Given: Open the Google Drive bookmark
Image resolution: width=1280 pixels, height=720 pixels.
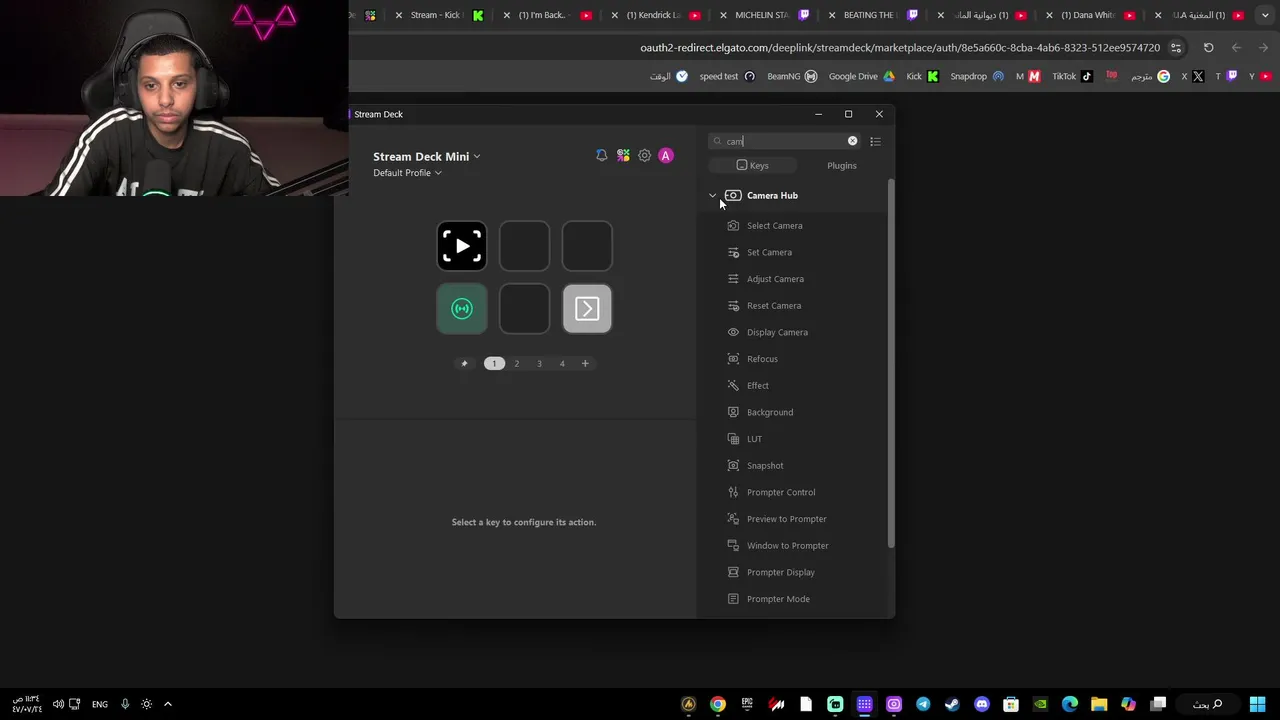Looking at the screenshot, I should 861,76.
